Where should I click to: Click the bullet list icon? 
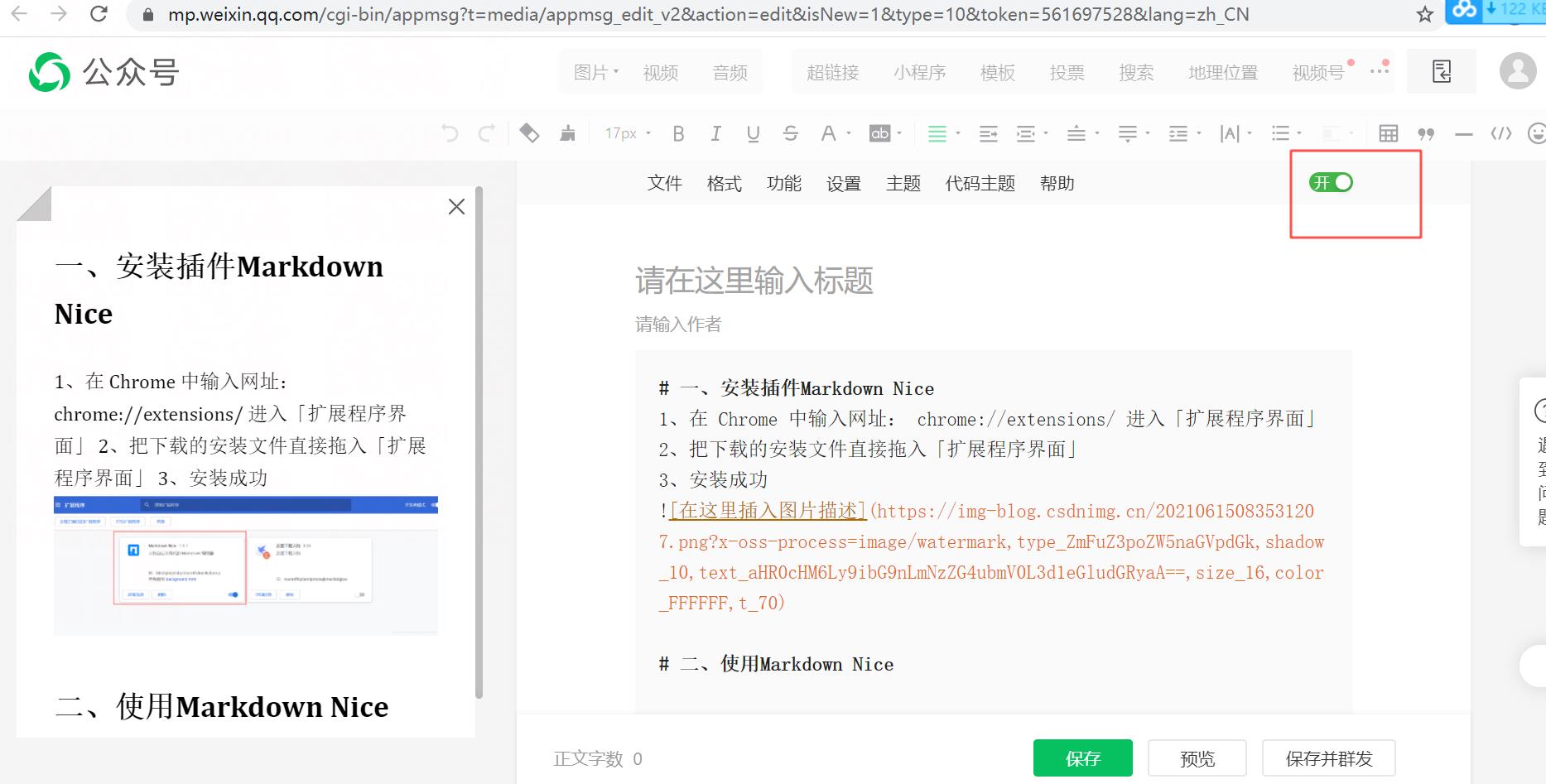tap(1280, 133)
